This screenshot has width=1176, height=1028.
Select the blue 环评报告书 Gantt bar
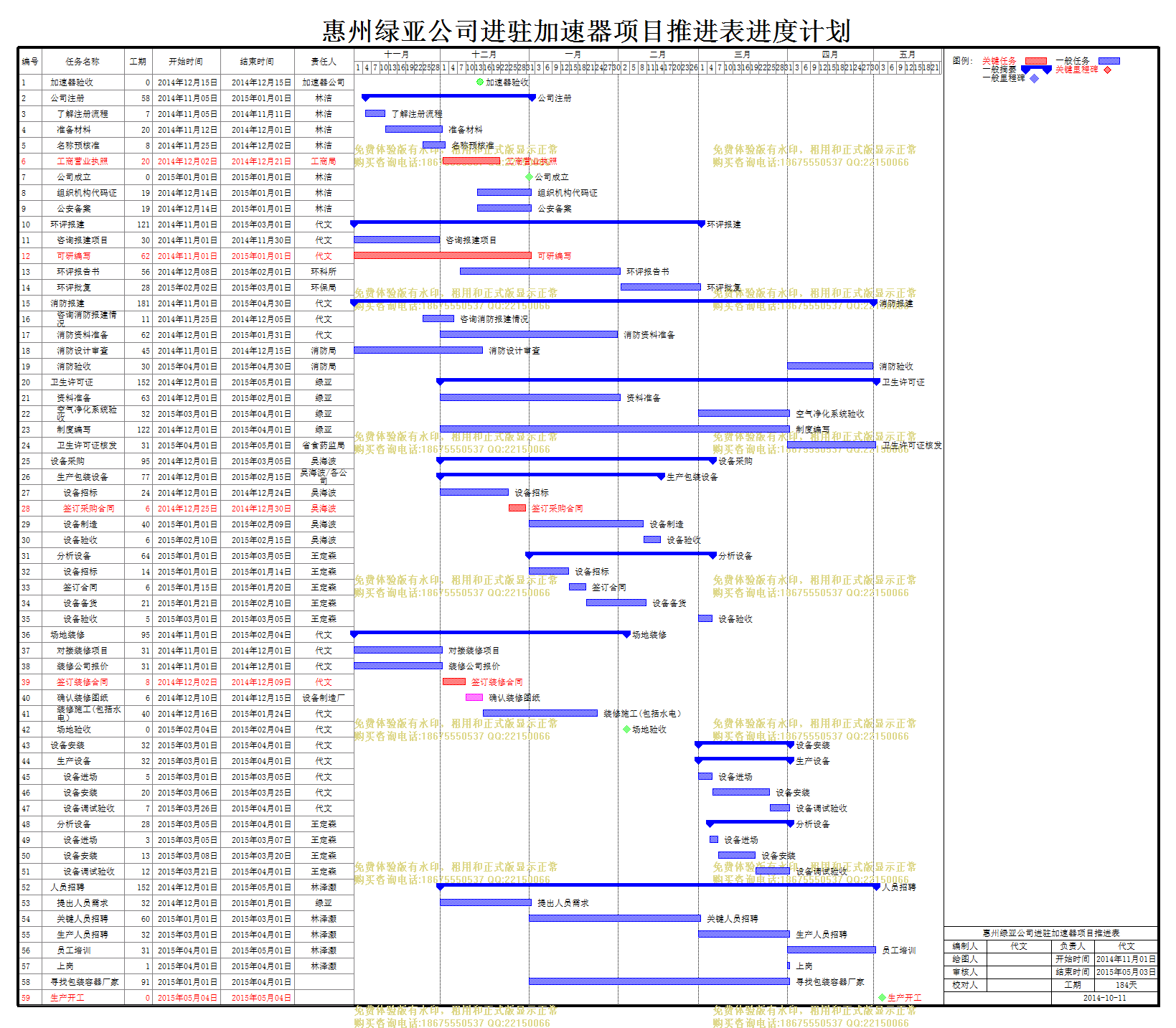(x=540, y=271)
